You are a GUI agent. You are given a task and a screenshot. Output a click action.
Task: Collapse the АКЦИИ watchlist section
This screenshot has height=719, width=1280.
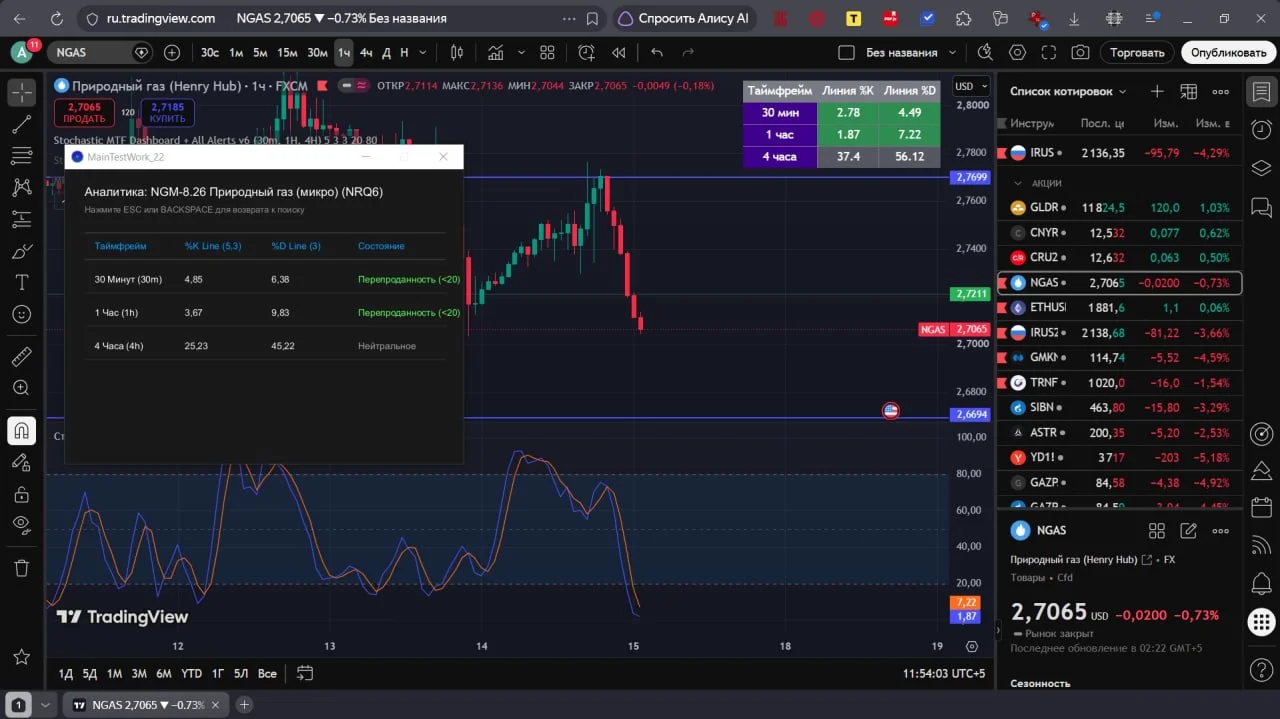coord(1018,183)
